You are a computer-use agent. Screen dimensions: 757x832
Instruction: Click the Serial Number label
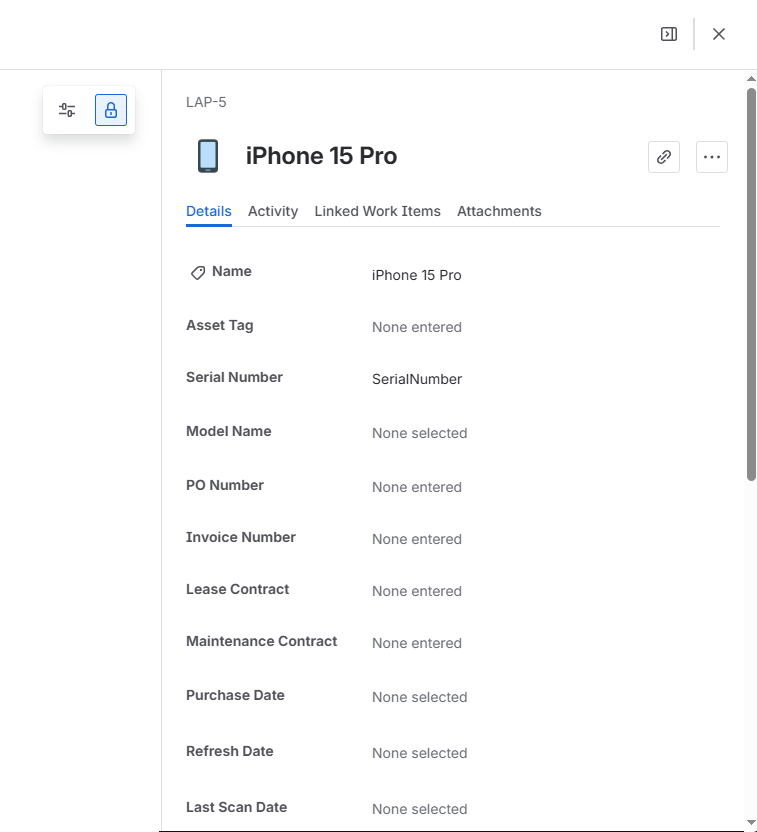click(234, 377)
